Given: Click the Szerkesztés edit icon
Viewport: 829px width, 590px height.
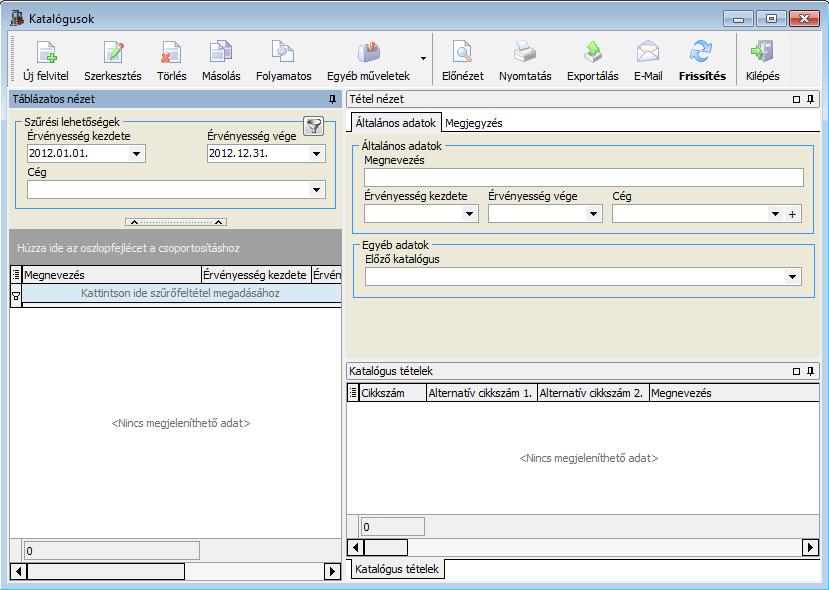Looking at the screenshot, I should [x=113, y=53].
